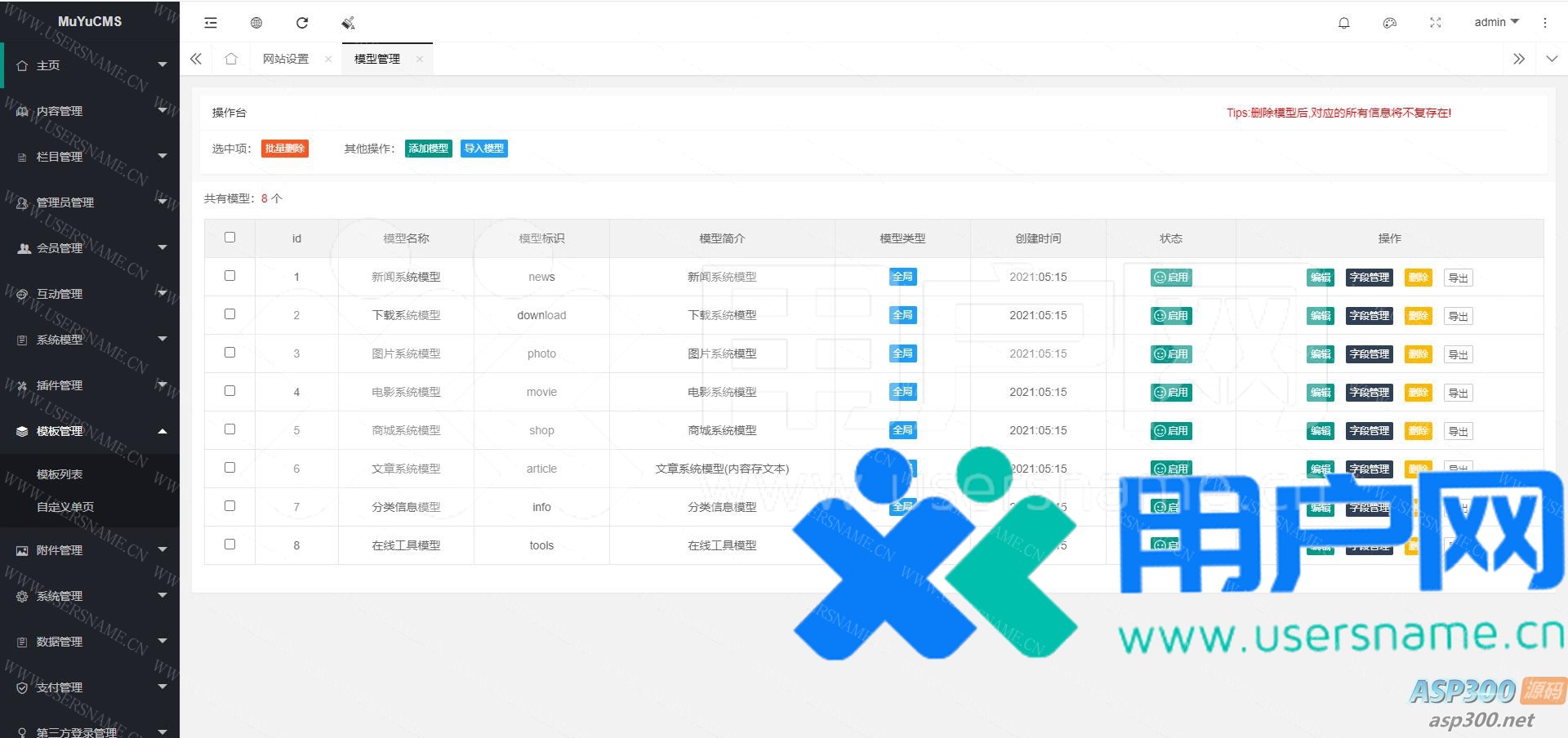This screenshot has height=738, width=1568.
Task: Open the admin user dropdown
Action: [1495, 22]
